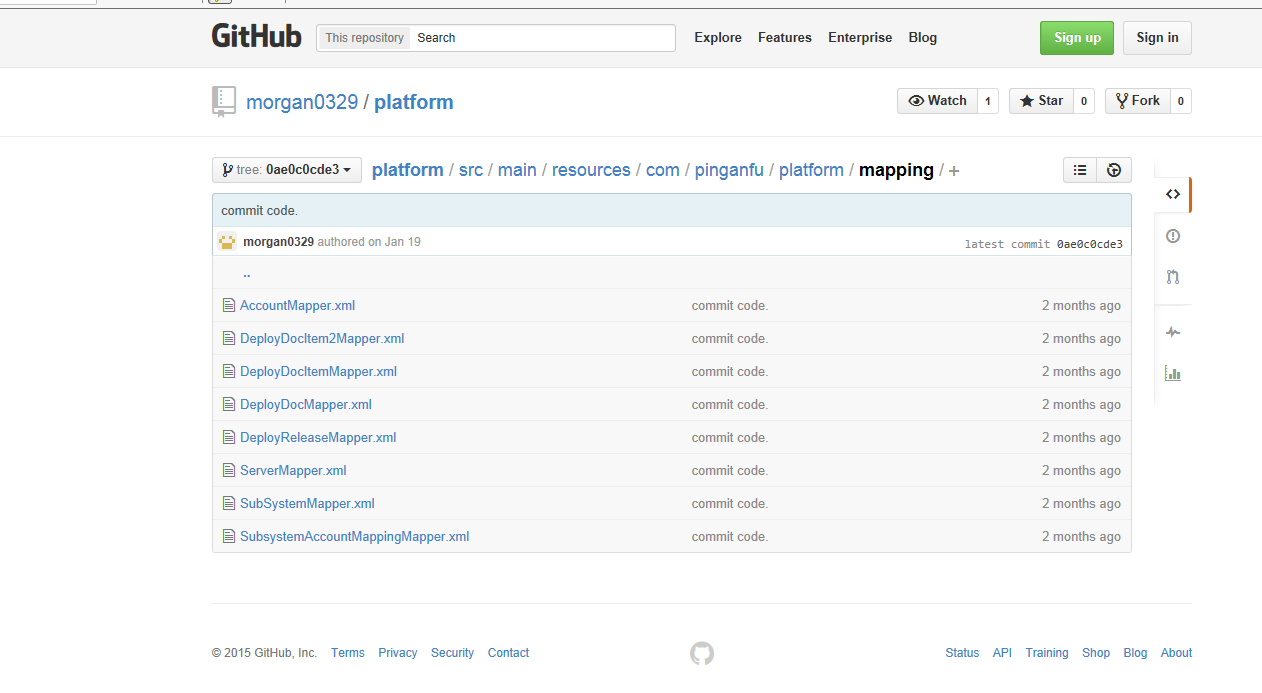The height and width of the screenshot is (693, 1262).
Task: Click the Octocat icon in footer
Action: pos(702,653)
